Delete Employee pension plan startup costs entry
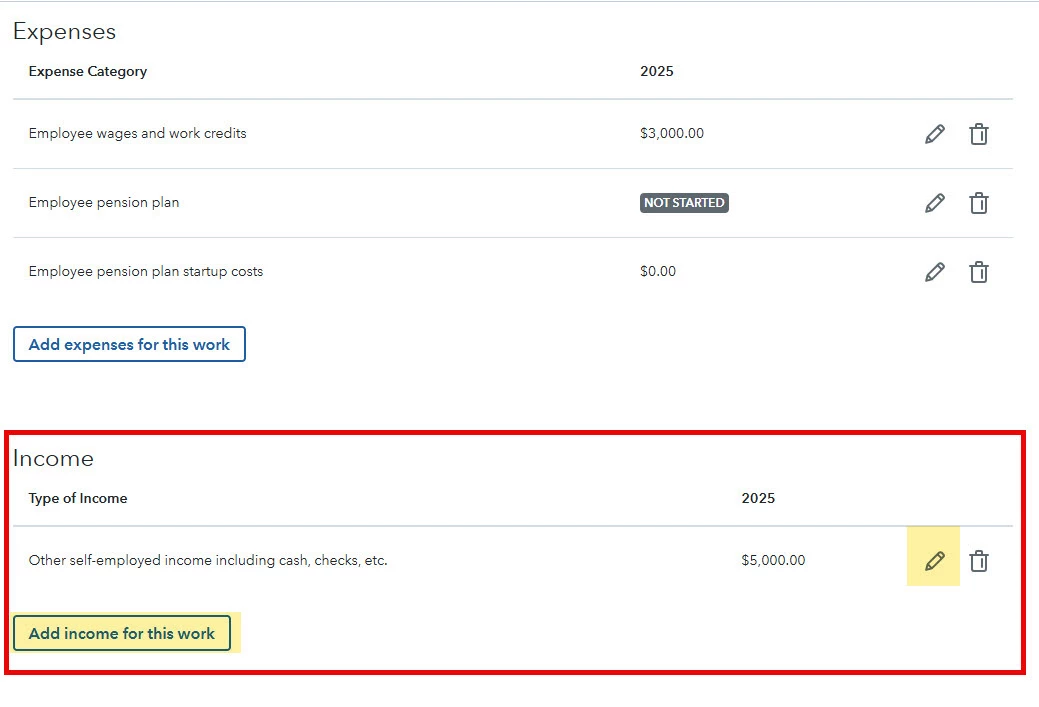This screenshot has width=1039, height=707. coord(979,272)
